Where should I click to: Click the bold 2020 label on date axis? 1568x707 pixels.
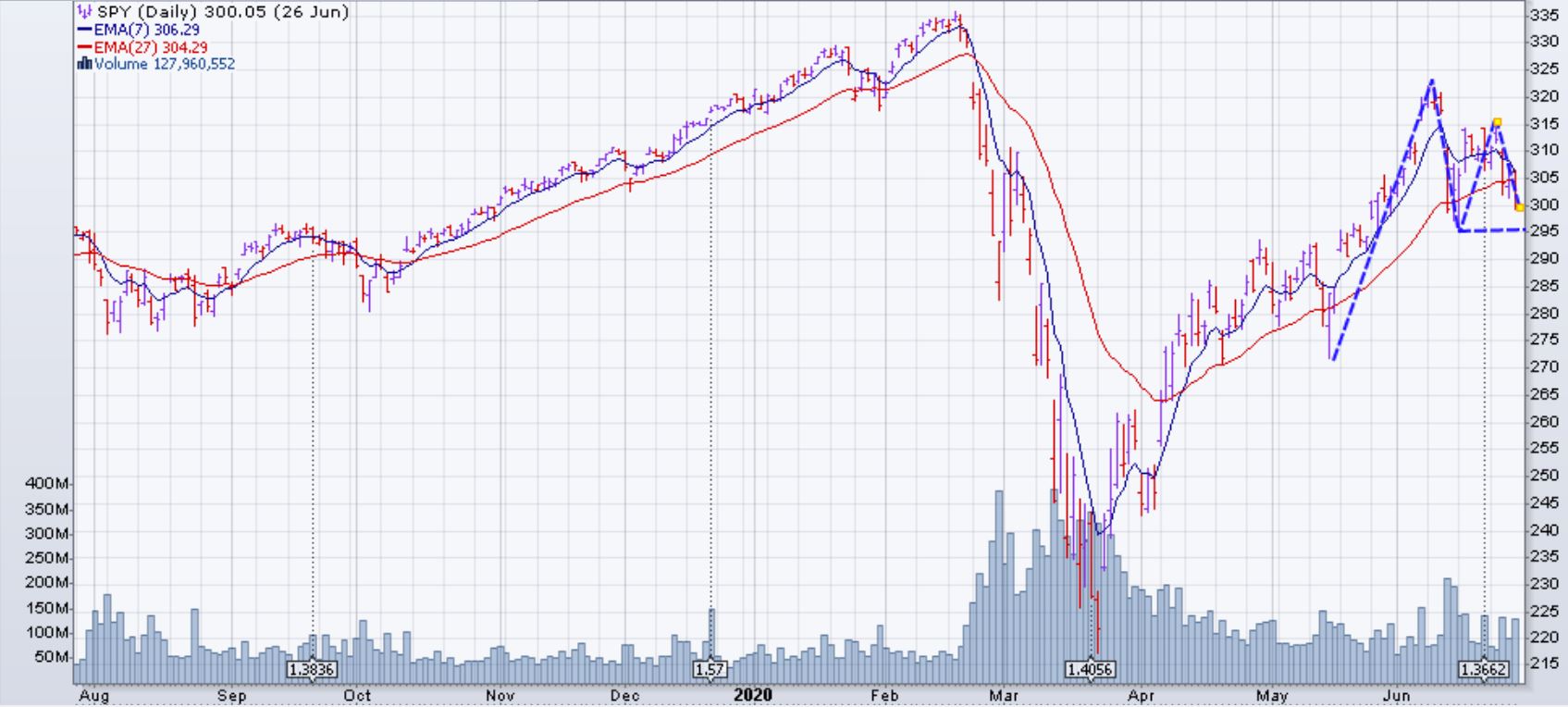point(752,695)
